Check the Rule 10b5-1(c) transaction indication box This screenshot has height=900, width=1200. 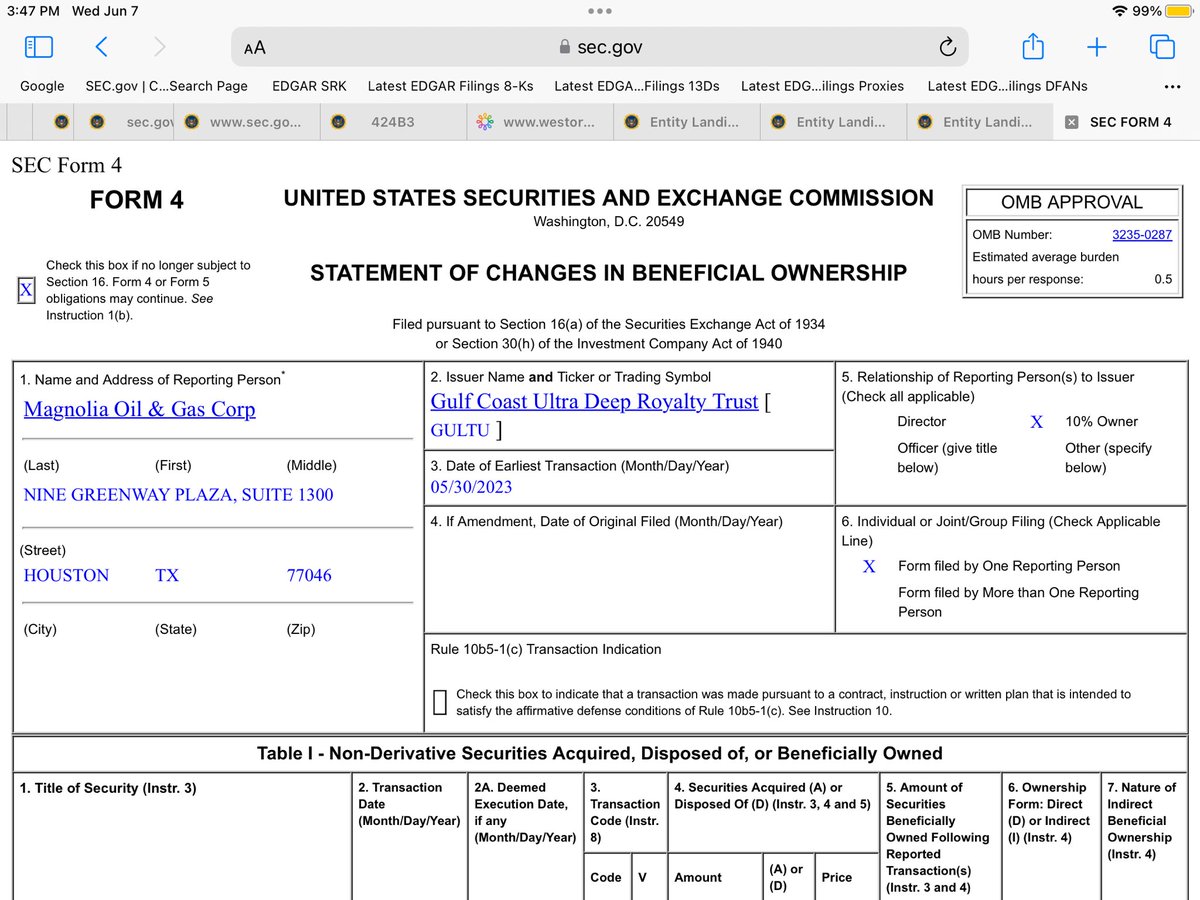click(x=440, y=702)
